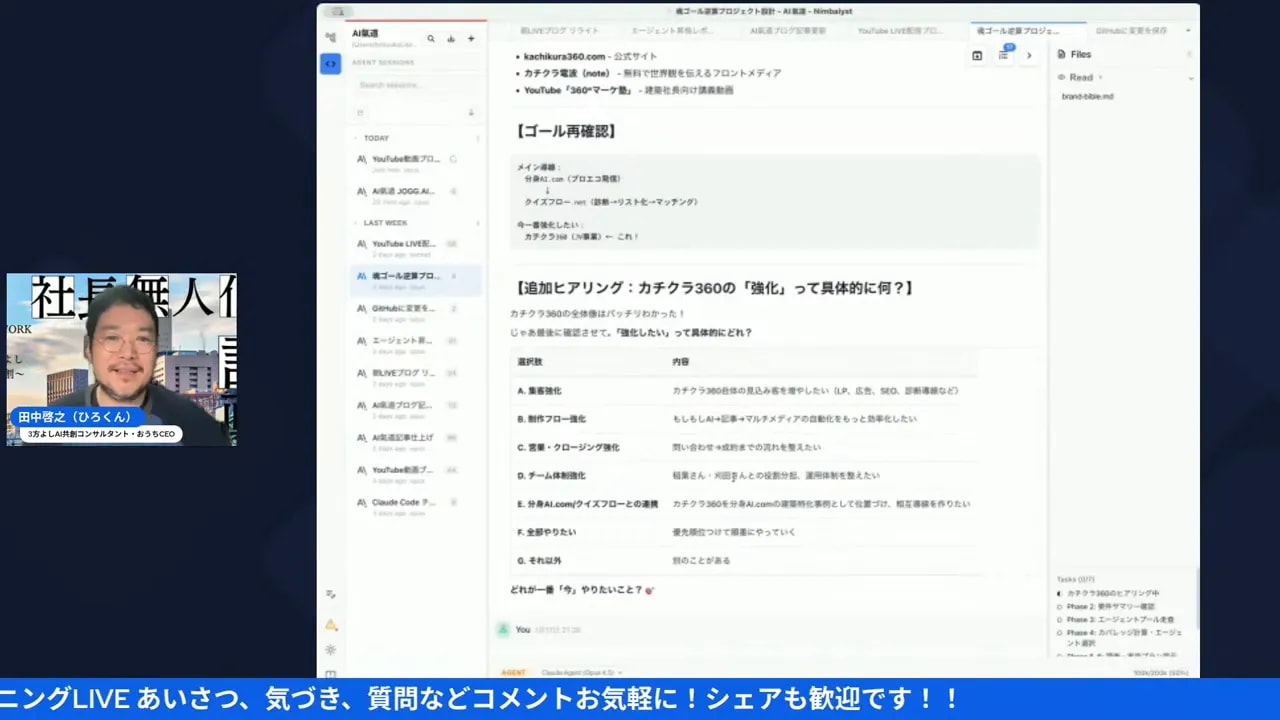Create new session with the plus icon
Screen dimensions: 1280x720
471,37
